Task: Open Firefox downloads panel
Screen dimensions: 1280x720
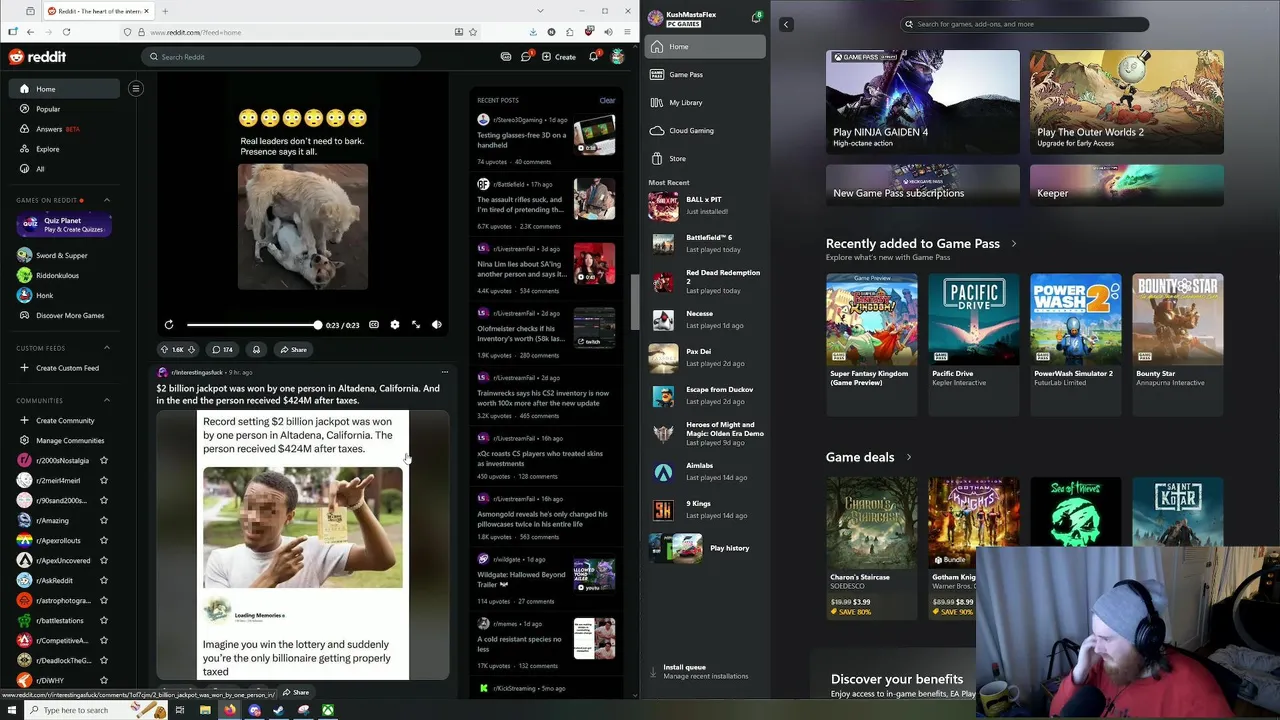Action: coord(533,32)
